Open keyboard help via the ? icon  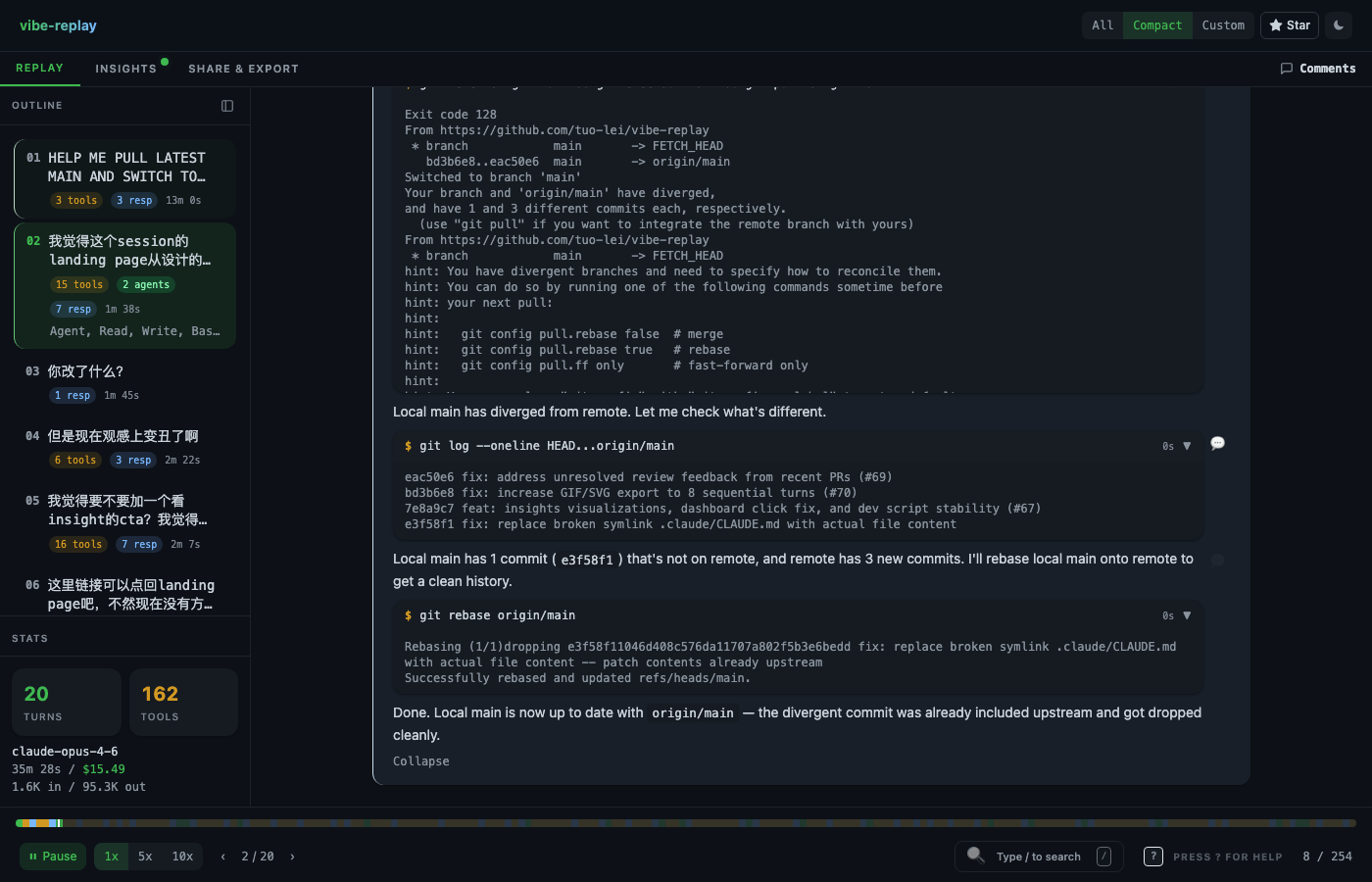[1152, 856]
